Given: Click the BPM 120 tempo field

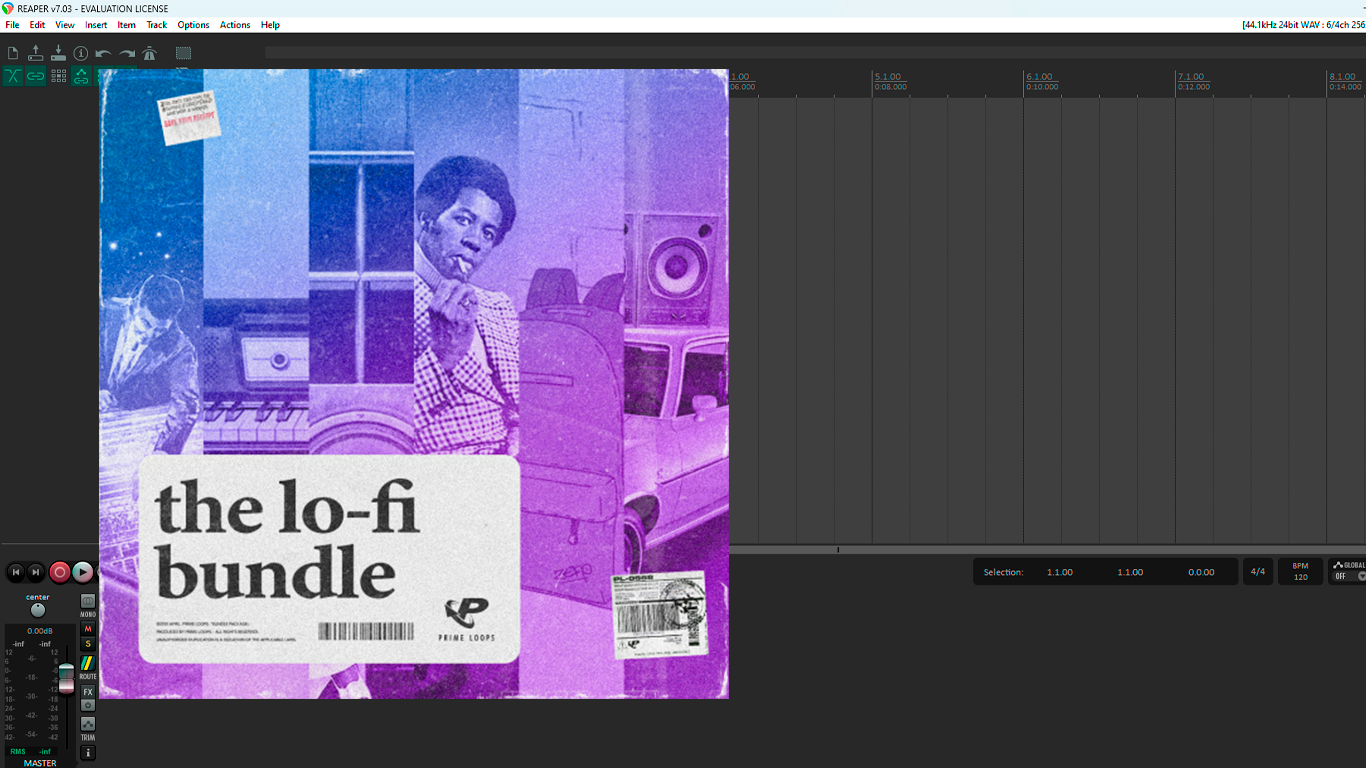Looking at the screenshot, I should pos(1300,572).
